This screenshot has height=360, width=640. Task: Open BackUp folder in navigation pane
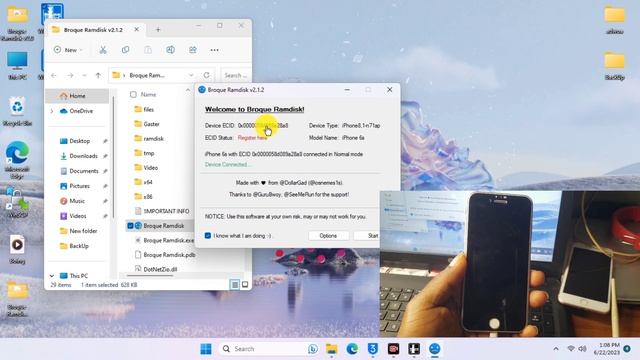click(79, 246)
